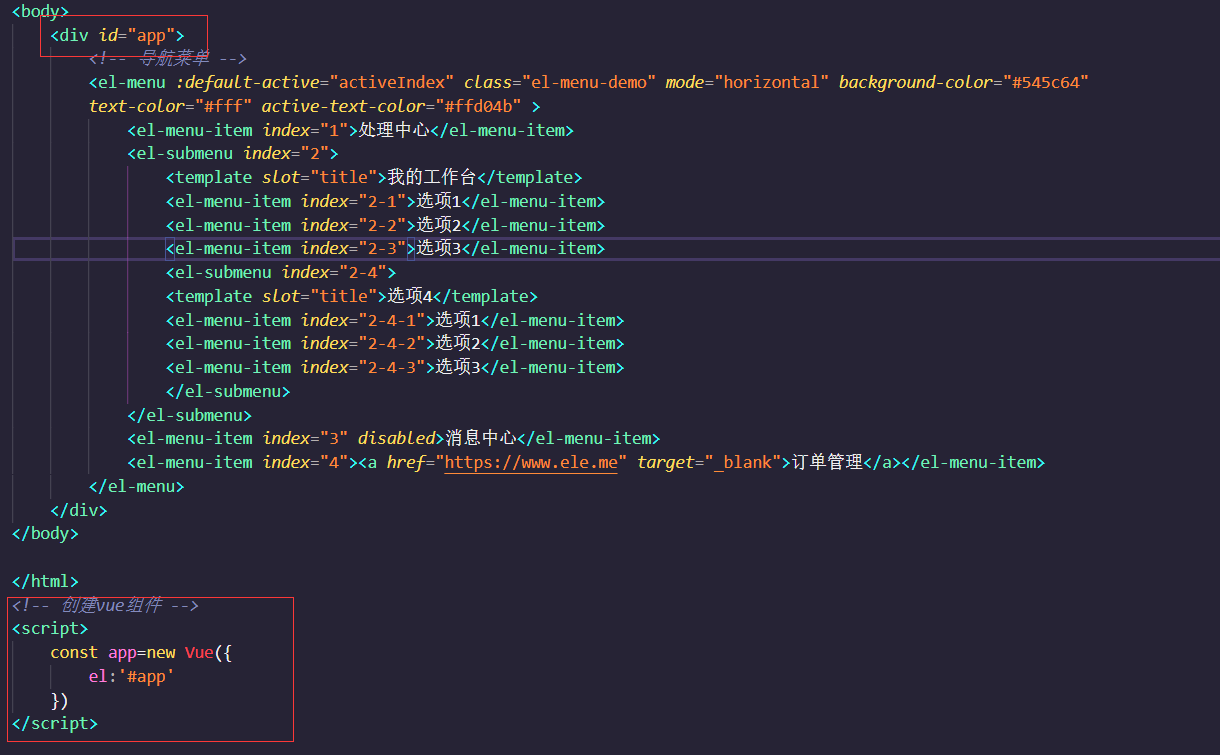Click the closing </script> tag

(55, 723)
